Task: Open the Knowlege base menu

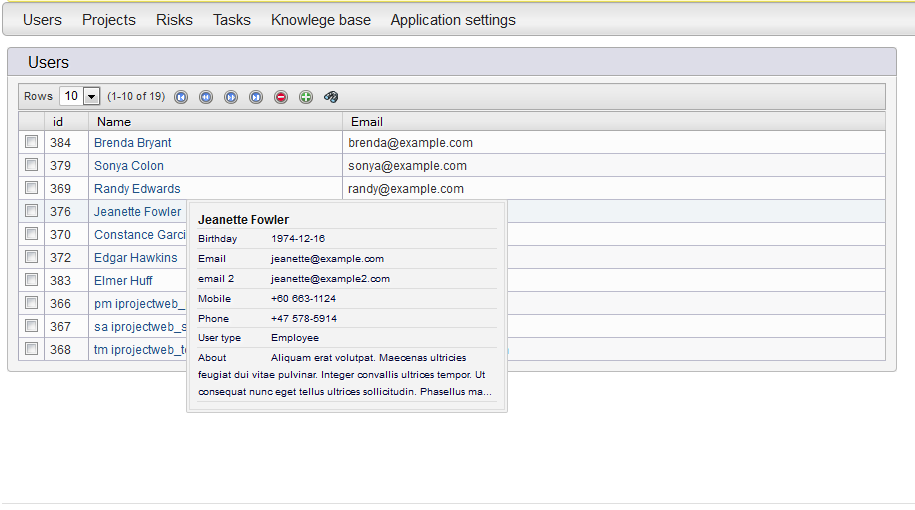Action: 320,20
